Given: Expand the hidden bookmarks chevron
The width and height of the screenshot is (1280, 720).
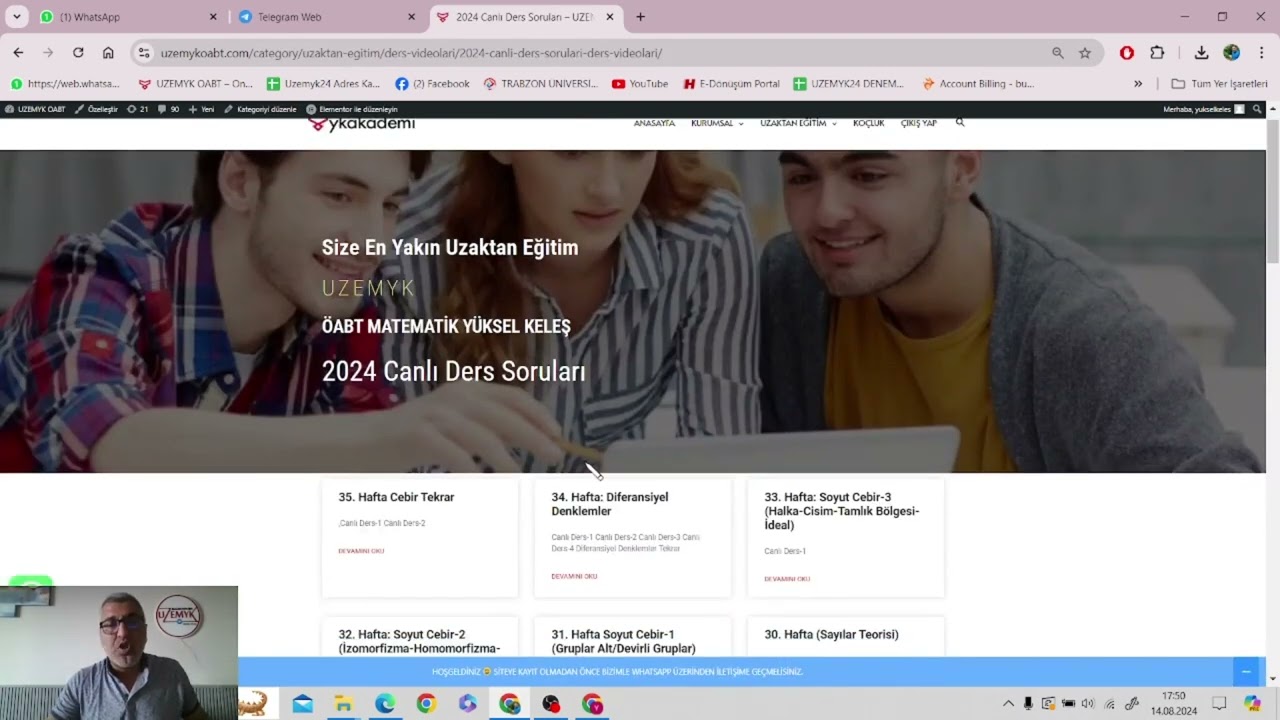Looking at the screenshot, I should [1138, 84].
